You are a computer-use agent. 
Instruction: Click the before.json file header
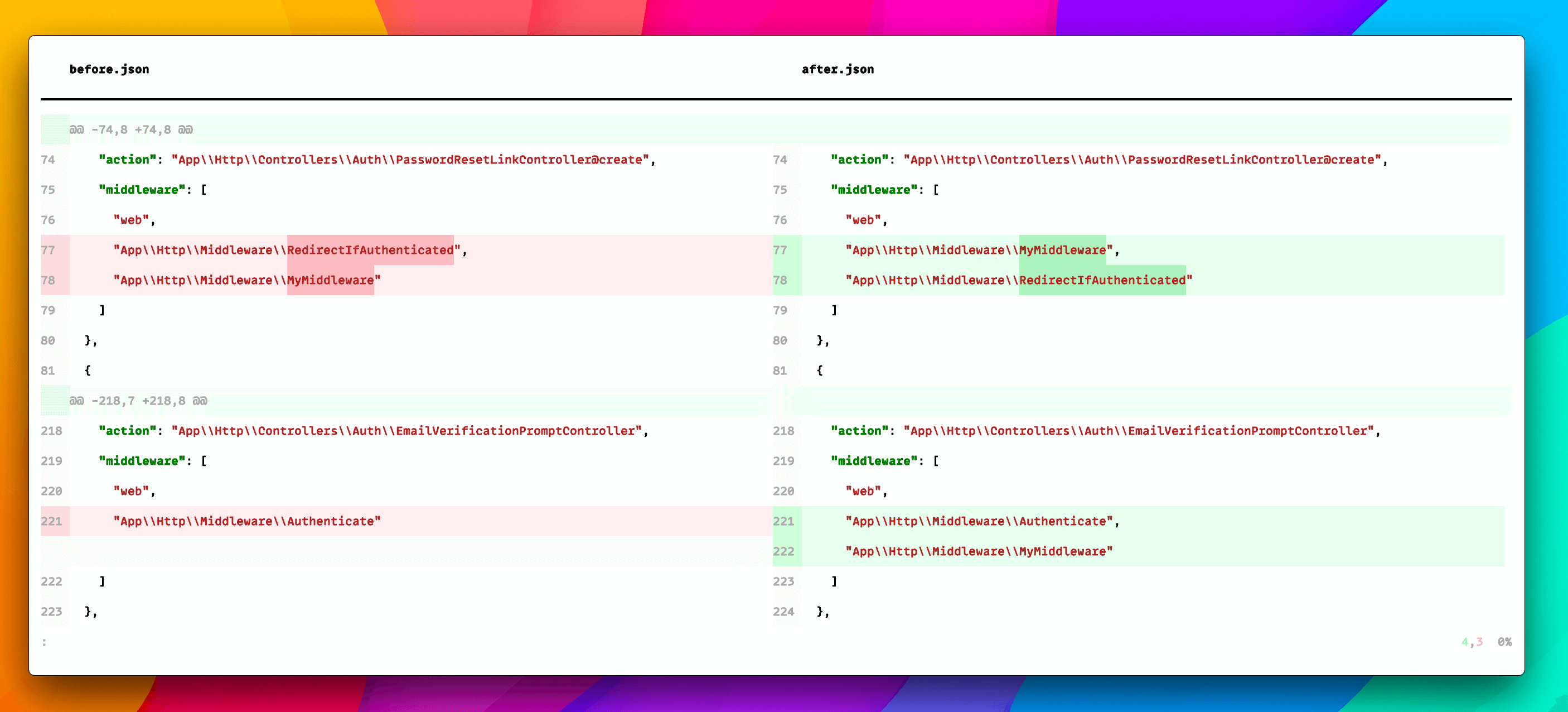pos(109,69)
